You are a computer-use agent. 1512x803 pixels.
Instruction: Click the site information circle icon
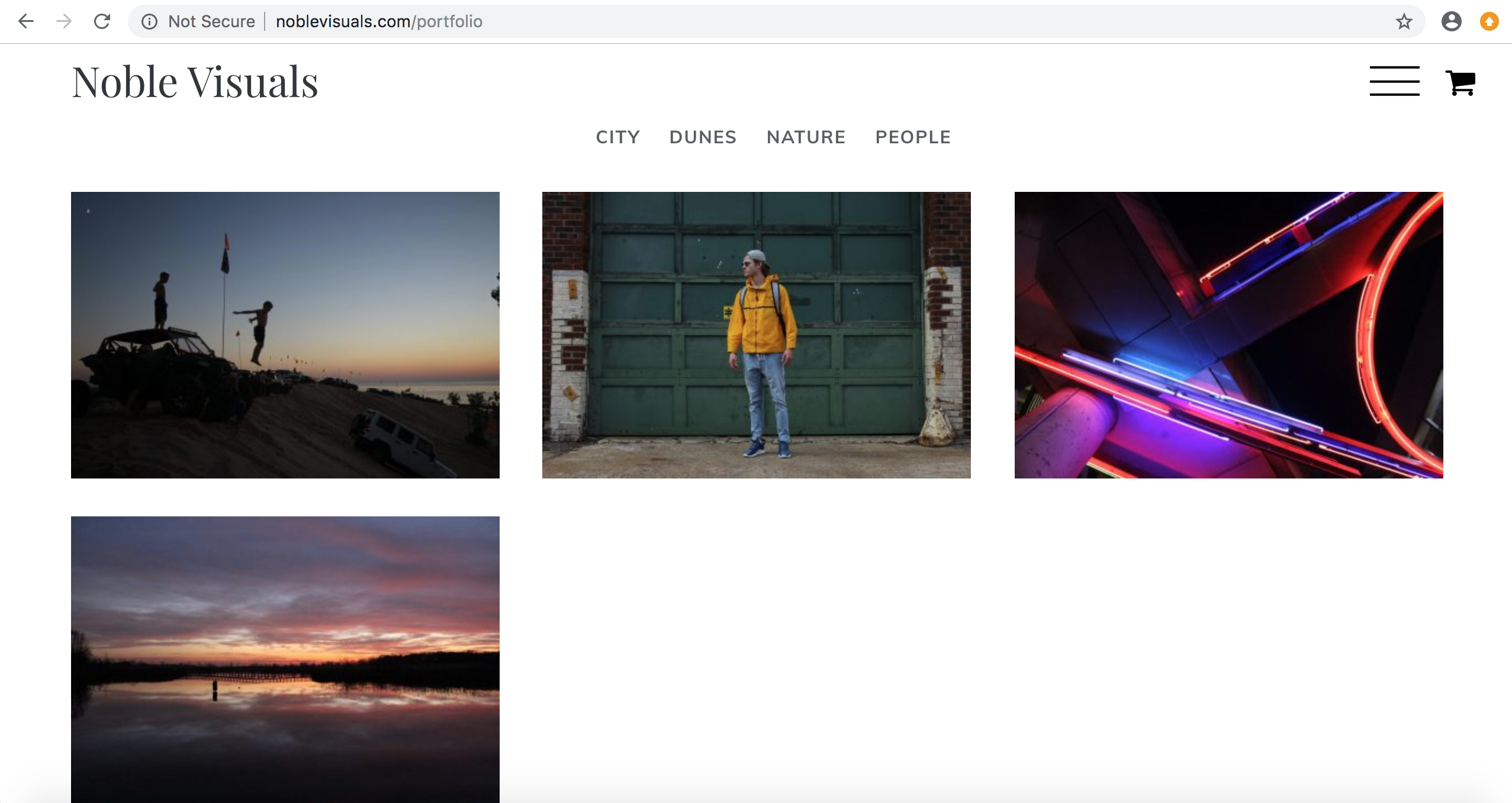point(149,21)
